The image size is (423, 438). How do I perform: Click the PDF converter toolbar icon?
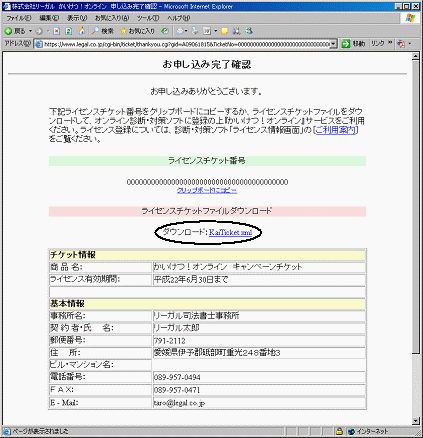coord(401,44)
